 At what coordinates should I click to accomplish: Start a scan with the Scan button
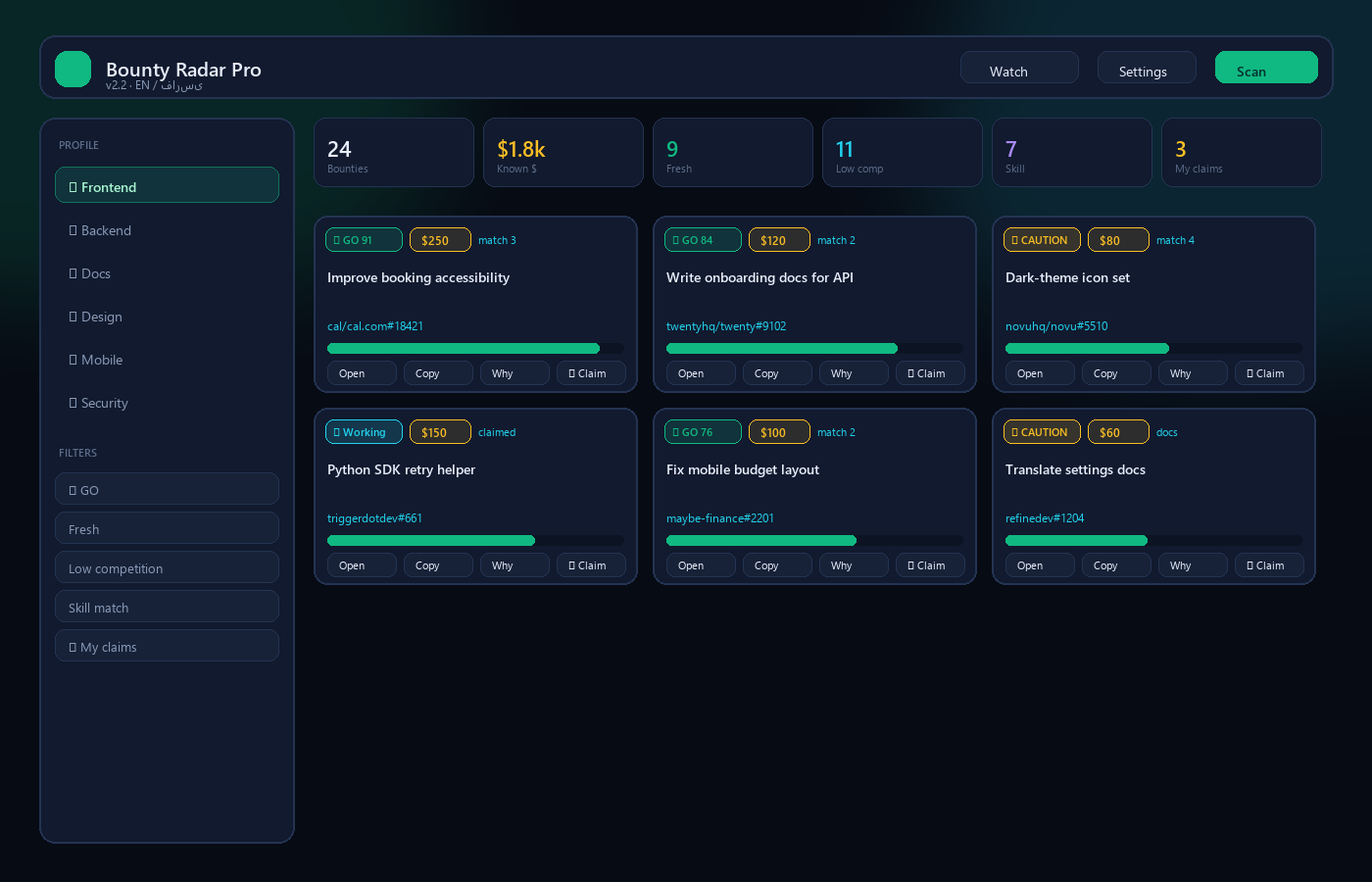(1266, 68)
